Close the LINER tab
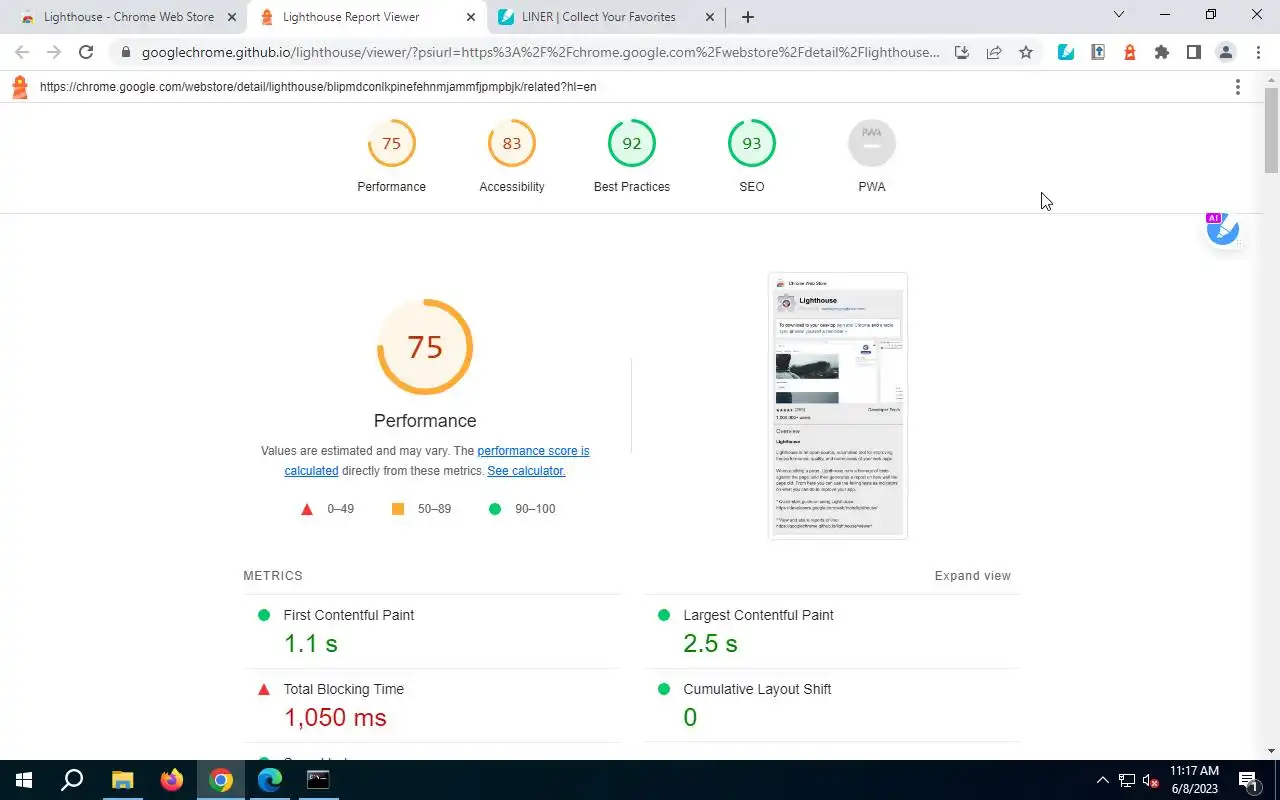The width and height of the screenshot is (1280, 800). [x=710, y=17]
